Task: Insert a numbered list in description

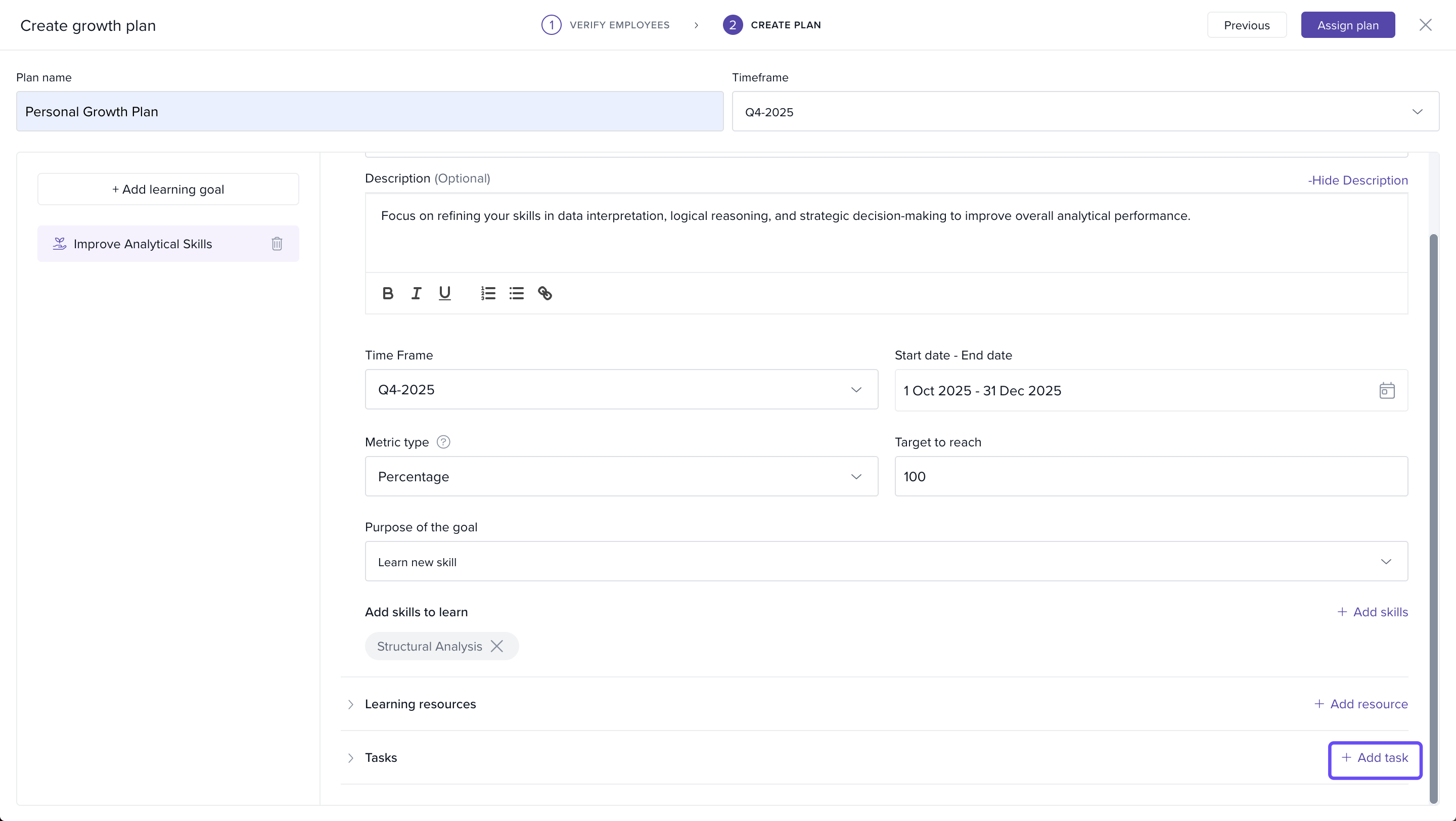Action: pos(488,293)
